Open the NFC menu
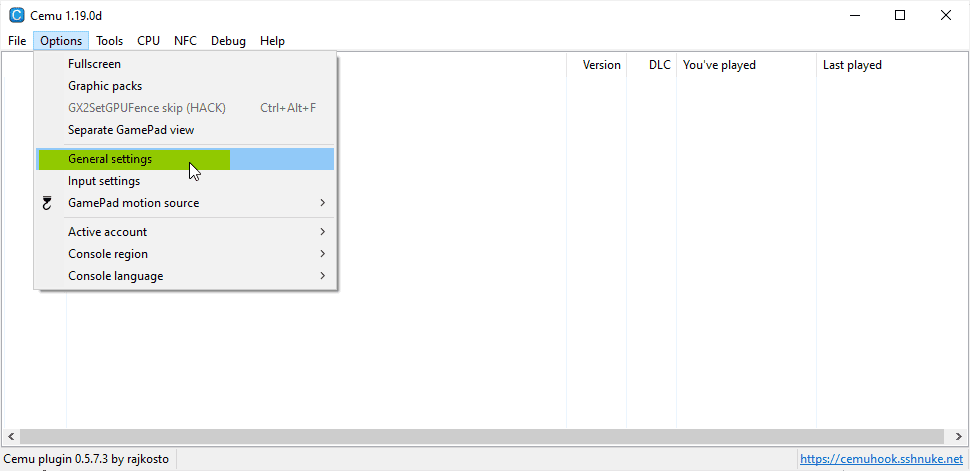Image resolution: width=970 pixels, height=471 pixels. [185, 41]
